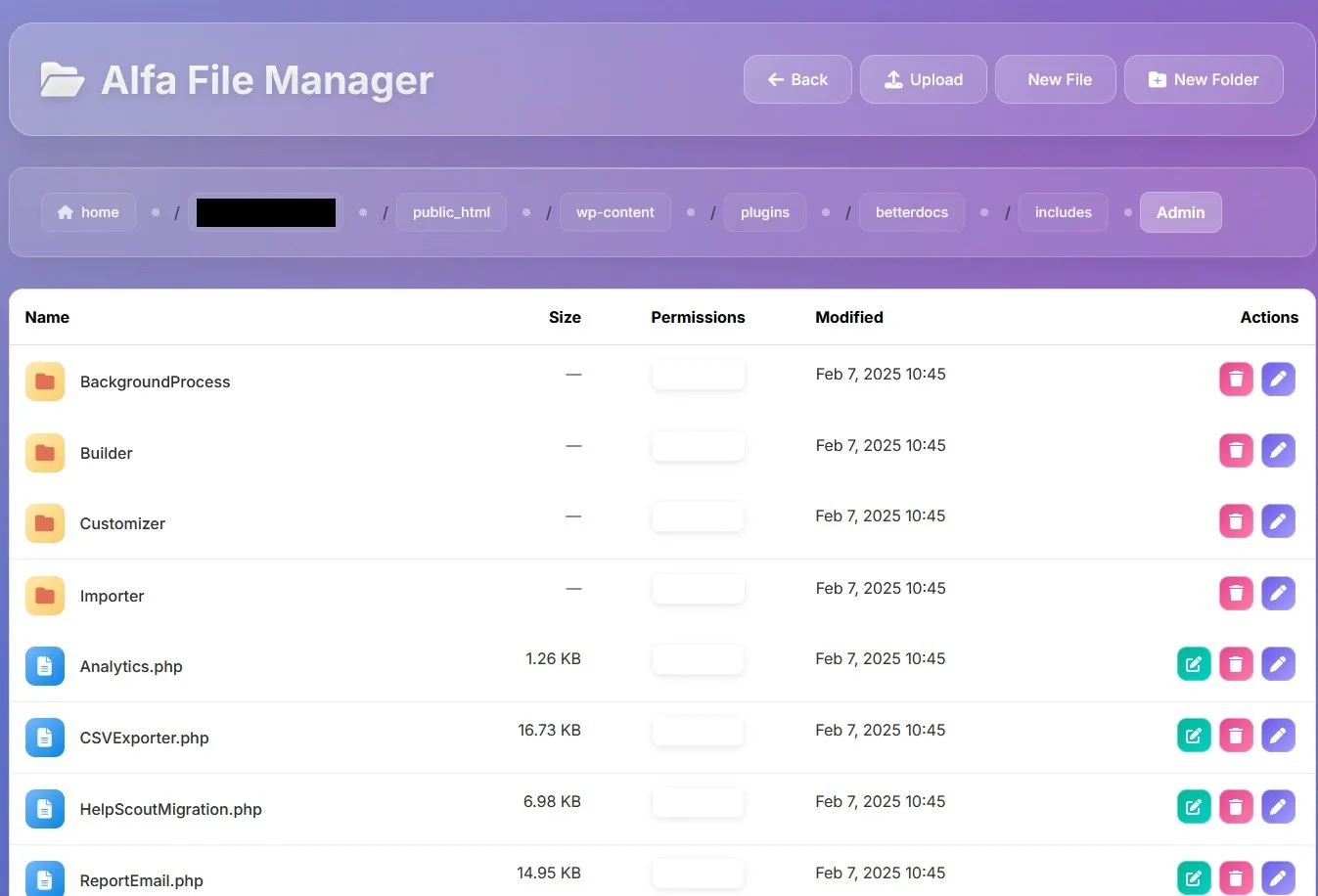Delete CSVExporter.php with the trash icon

[x=1236, y=735]
